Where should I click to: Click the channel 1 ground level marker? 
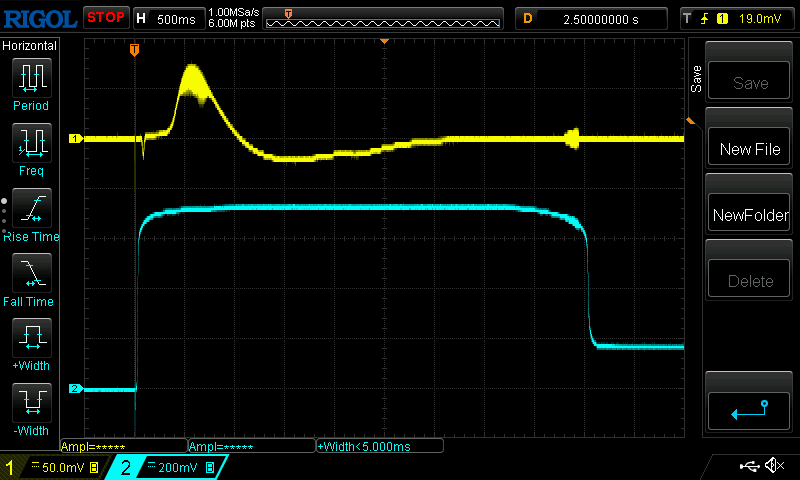[76, 138]
